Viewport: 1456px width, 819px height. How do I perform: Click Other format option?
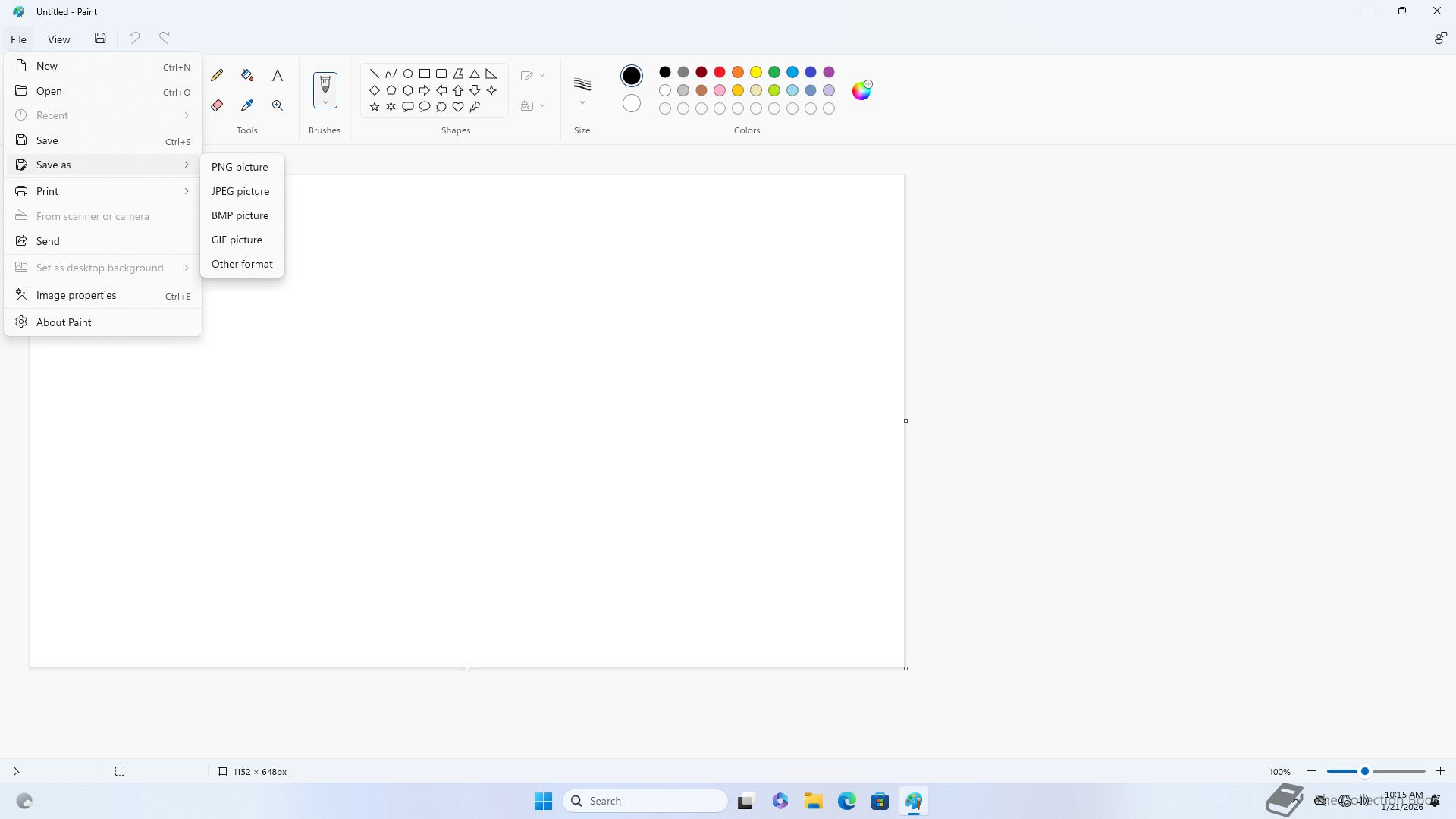242,264
